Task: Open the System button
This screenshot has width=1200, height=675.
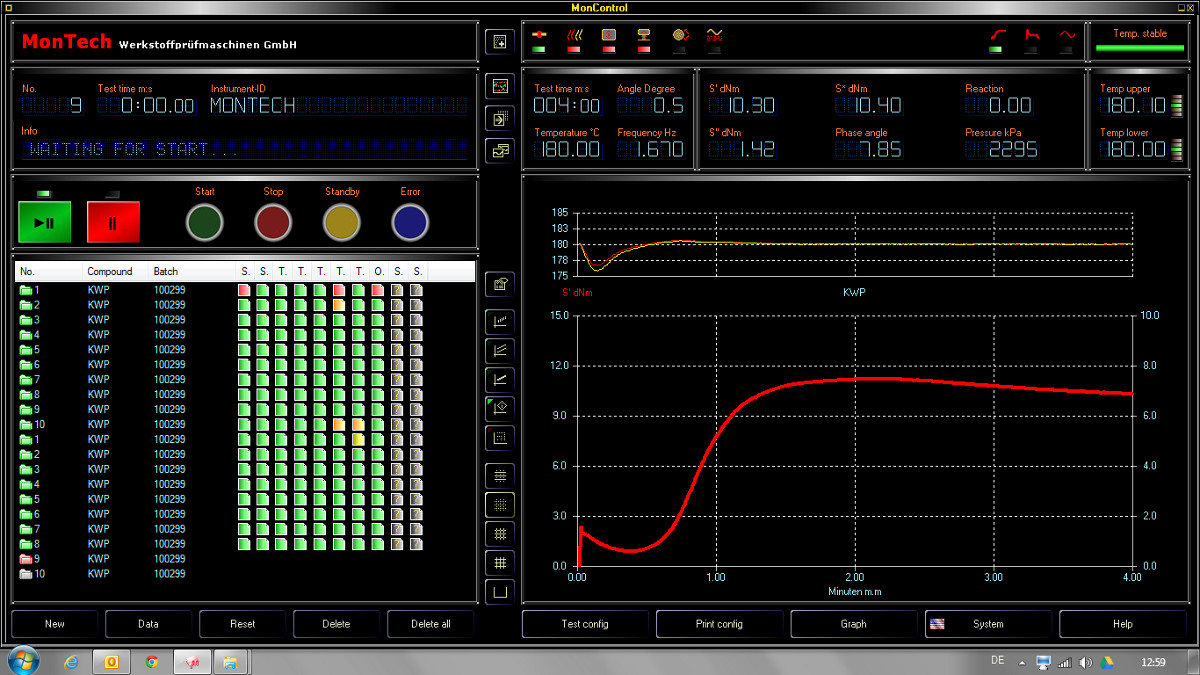Action: [x=987, y=624]
